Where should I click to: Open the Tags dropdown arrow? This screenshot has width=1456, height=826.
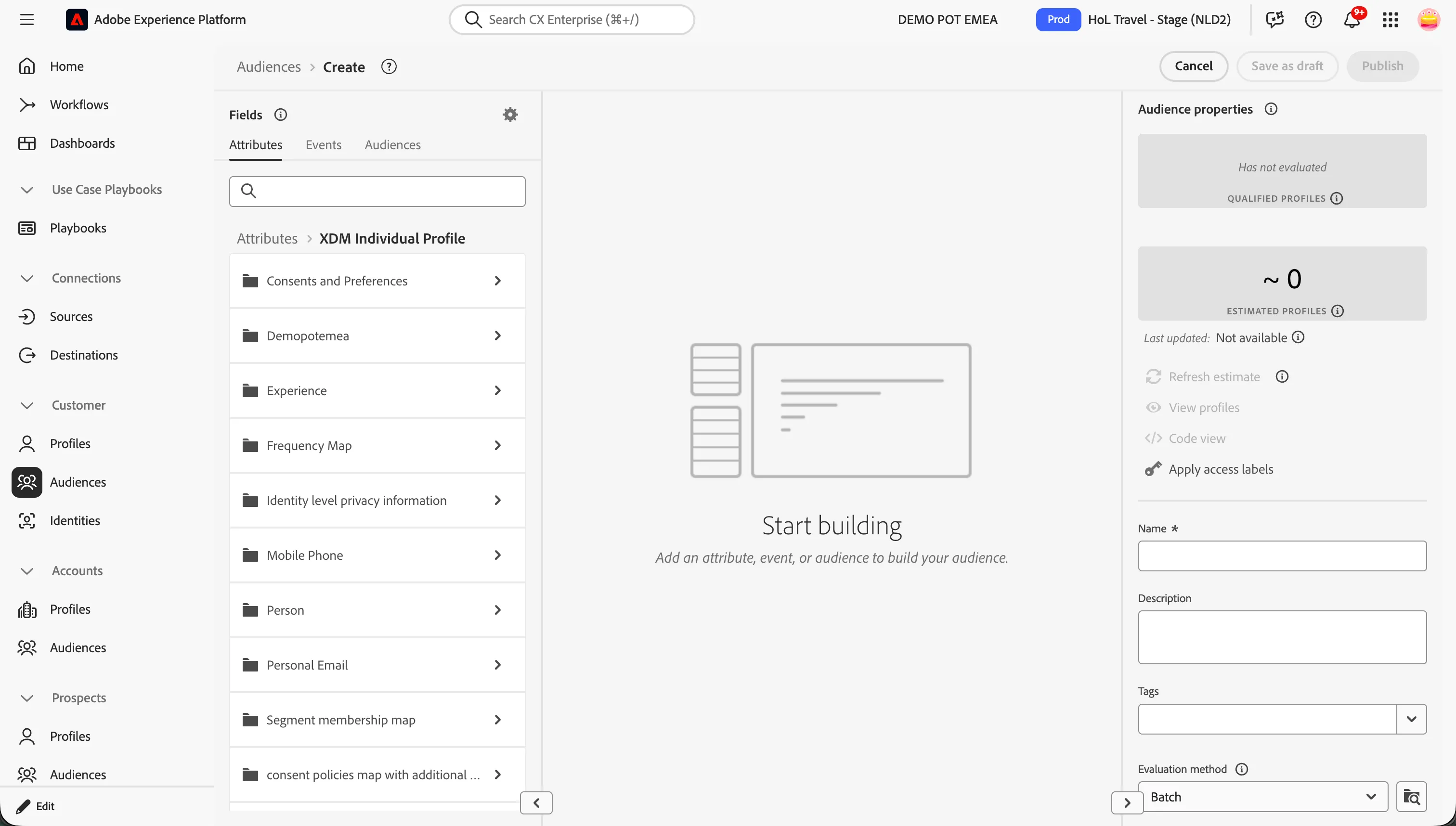[x=1411, y=719]
